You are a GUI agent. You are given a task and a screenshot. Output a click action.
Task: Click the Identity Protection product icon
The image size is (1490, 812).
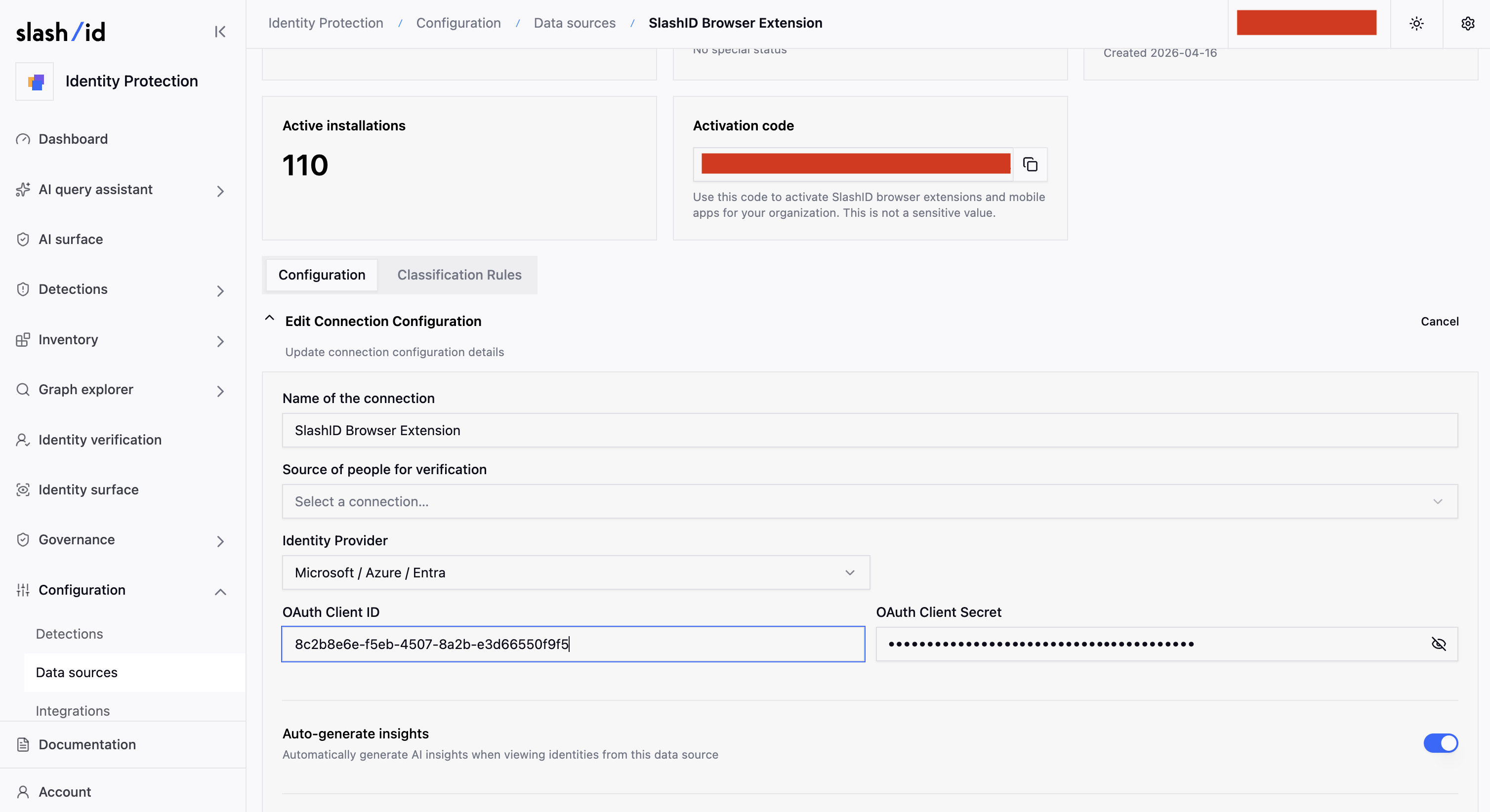point(35,81)
